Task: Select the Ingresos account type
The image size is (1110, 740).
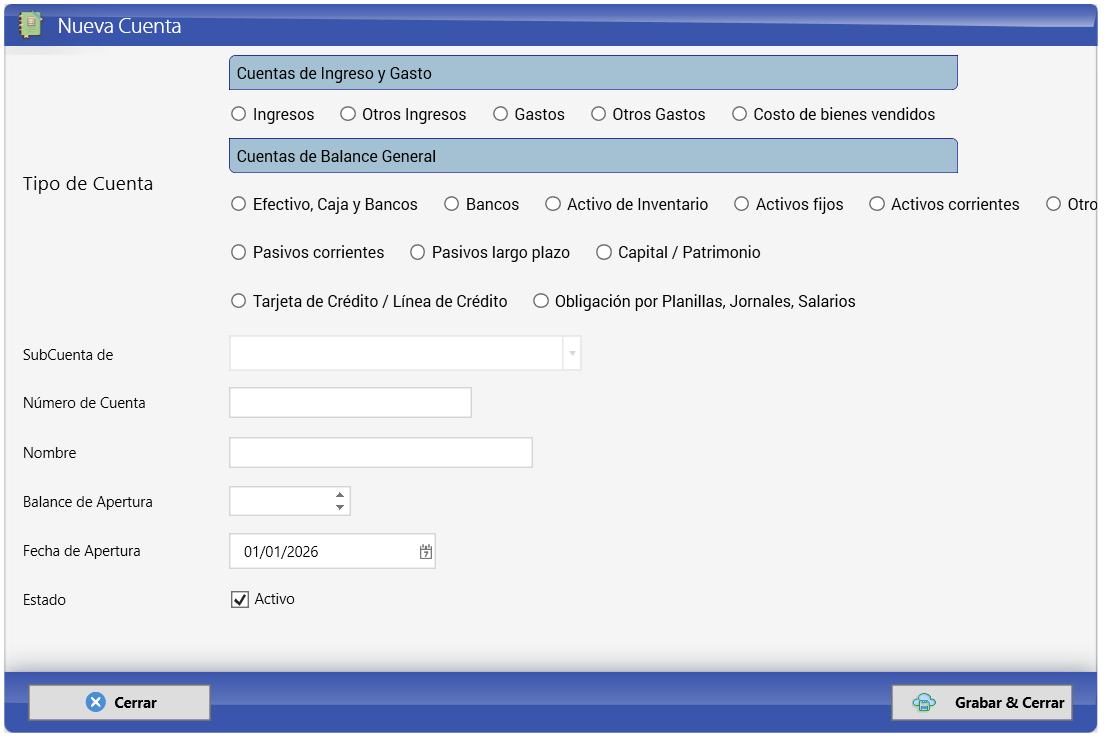Action: tap(239, 114)
